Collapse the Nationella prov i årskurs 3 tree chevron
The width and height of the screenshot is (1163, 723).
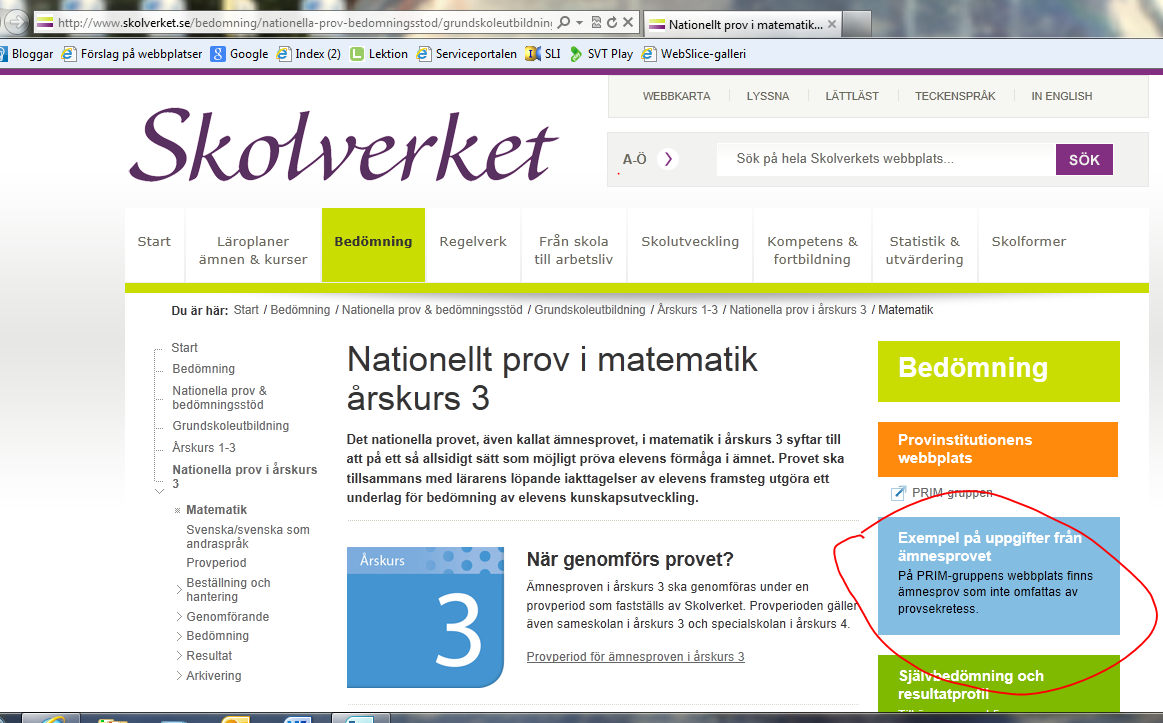(159, 491)
